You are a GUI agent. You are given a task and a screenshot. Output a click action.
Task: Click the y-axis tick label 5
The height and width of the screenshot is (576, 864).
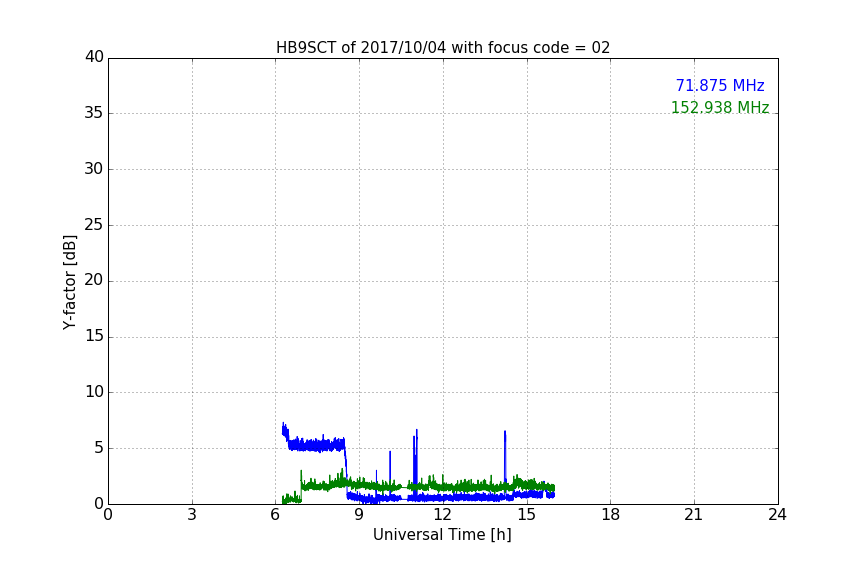click(x=99, y=448)
